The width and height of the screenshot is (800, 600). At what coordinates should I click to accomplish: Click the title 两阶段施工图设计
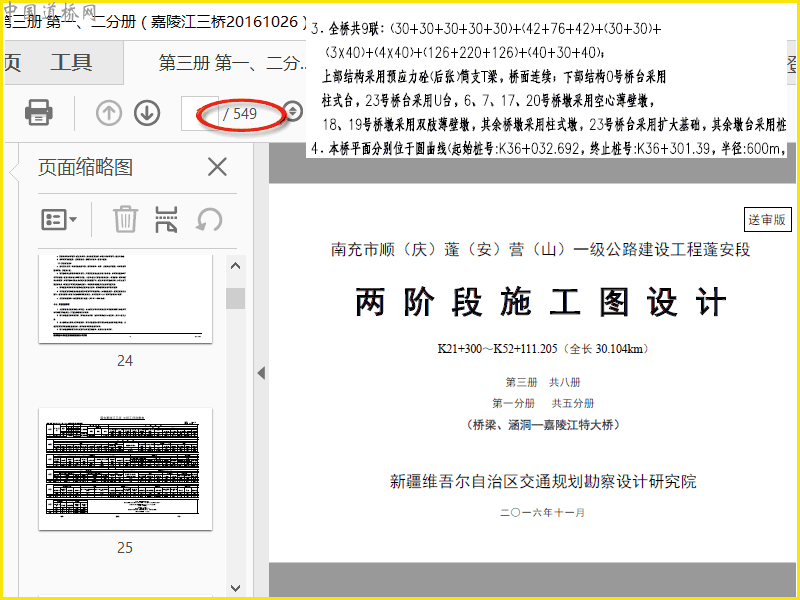540,302
